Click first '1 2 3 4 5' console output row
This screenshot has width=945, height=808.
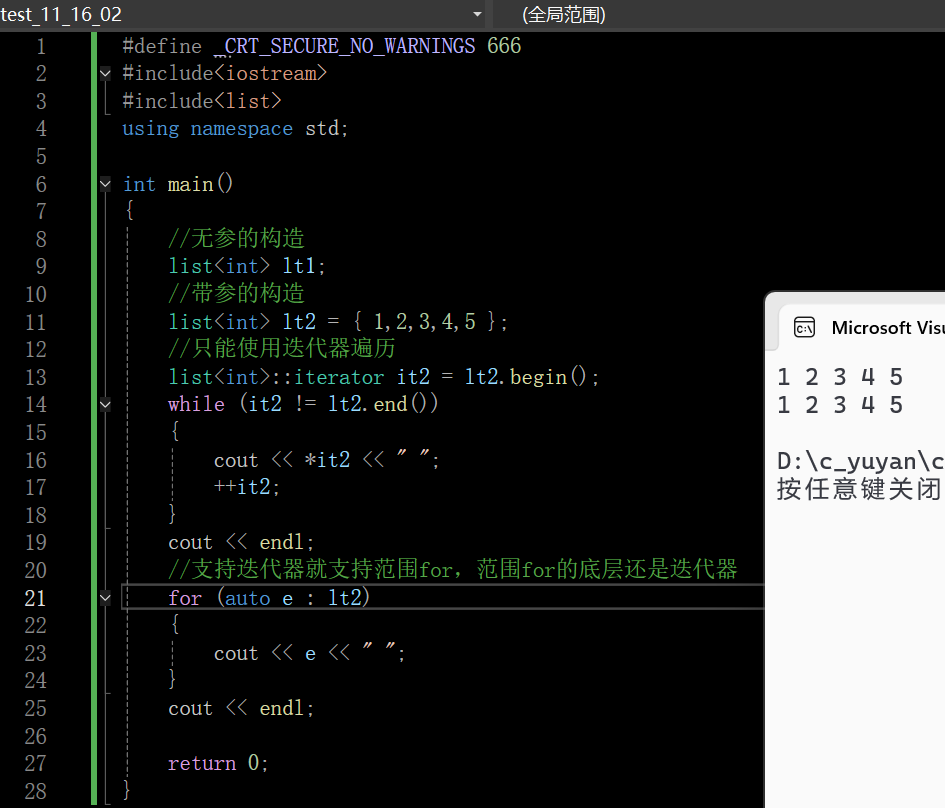840,377
